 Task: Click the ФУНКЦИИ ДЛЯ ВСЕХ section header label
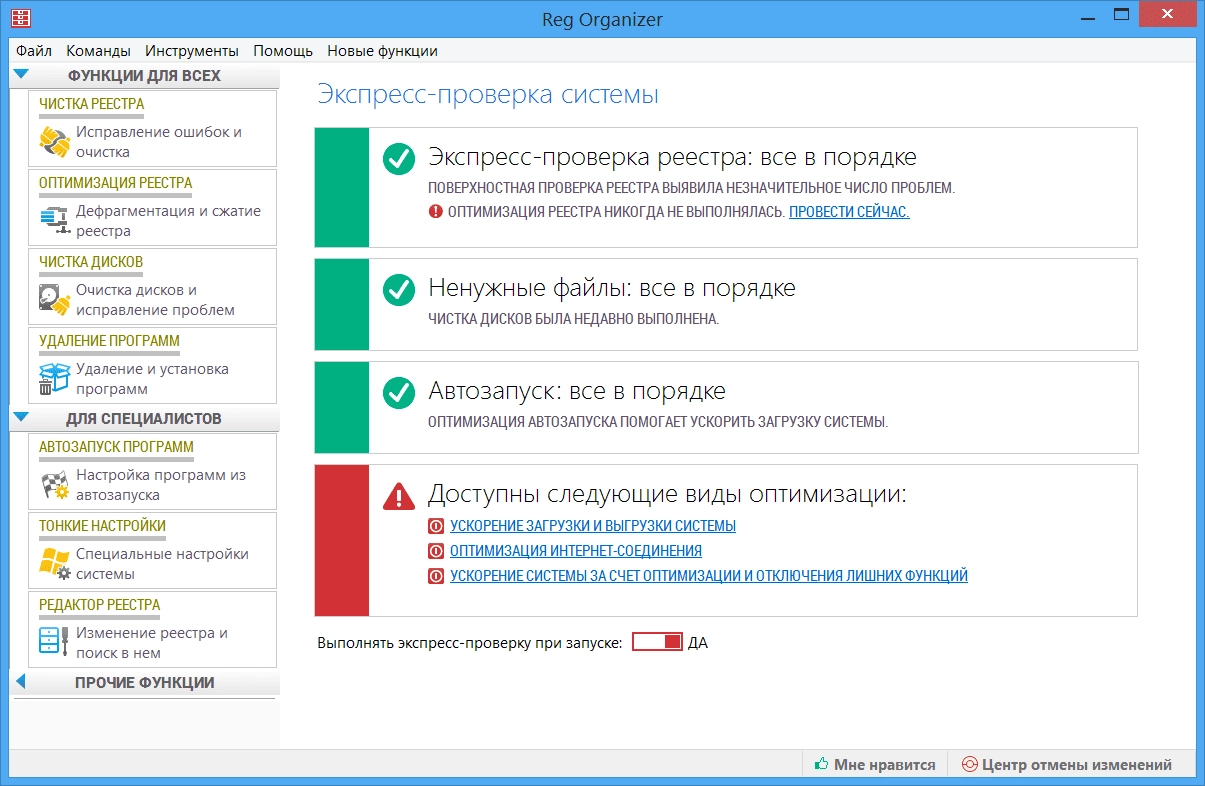(x=144, y=75)
